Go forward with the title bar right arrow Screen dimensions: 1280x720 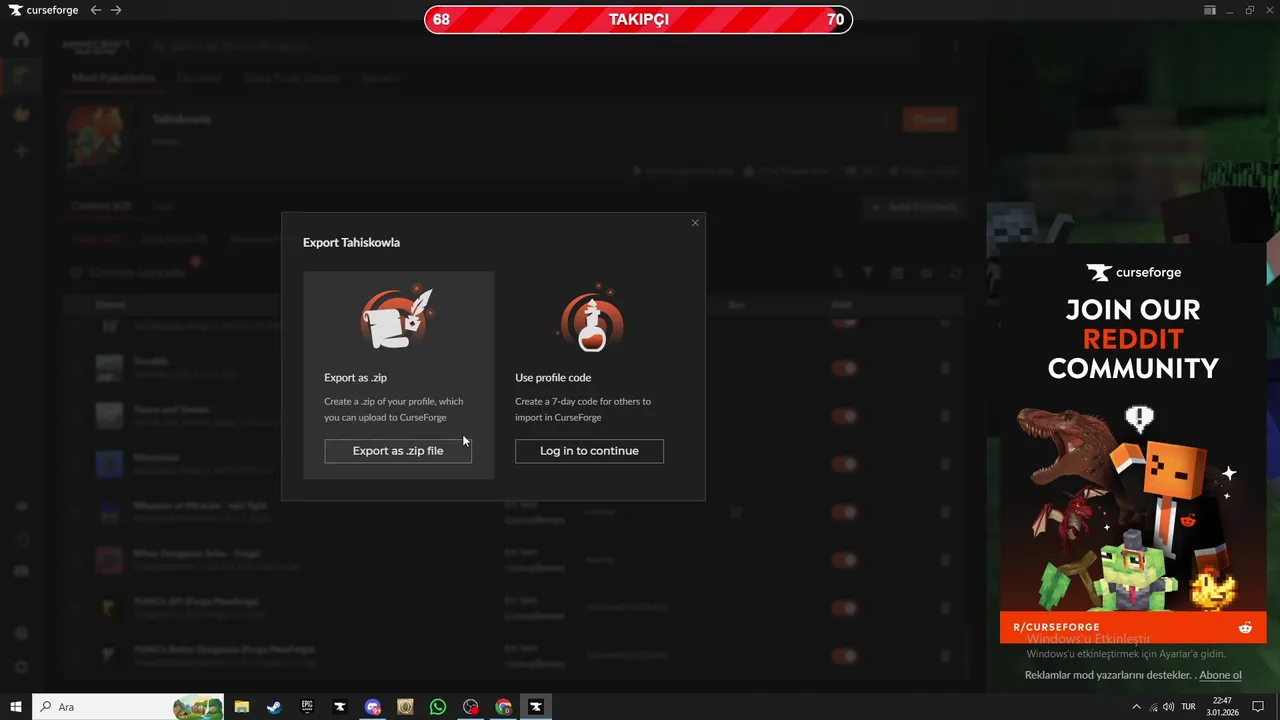click(116, 10)
